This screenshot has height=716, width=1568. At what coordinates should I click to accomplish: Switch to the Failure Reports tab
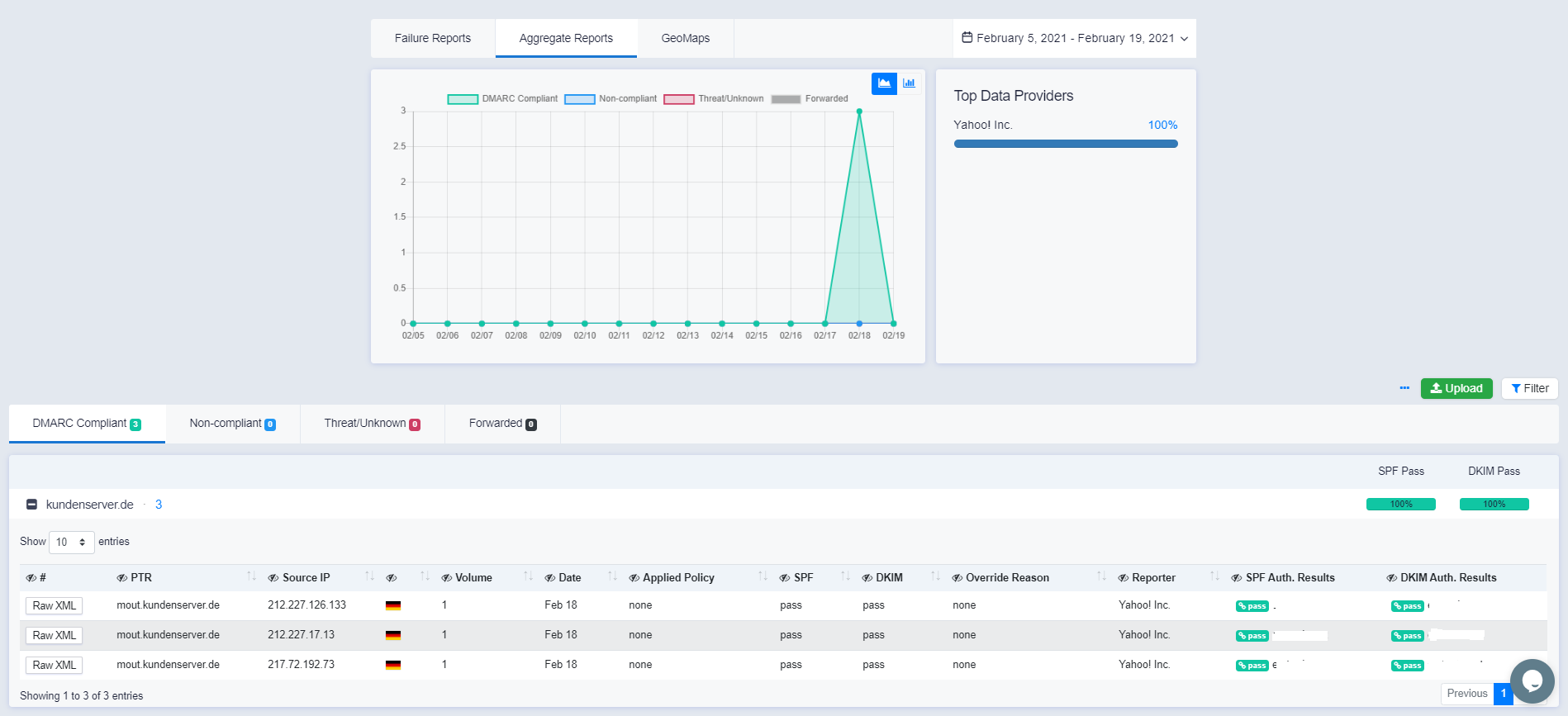point(432,39)
